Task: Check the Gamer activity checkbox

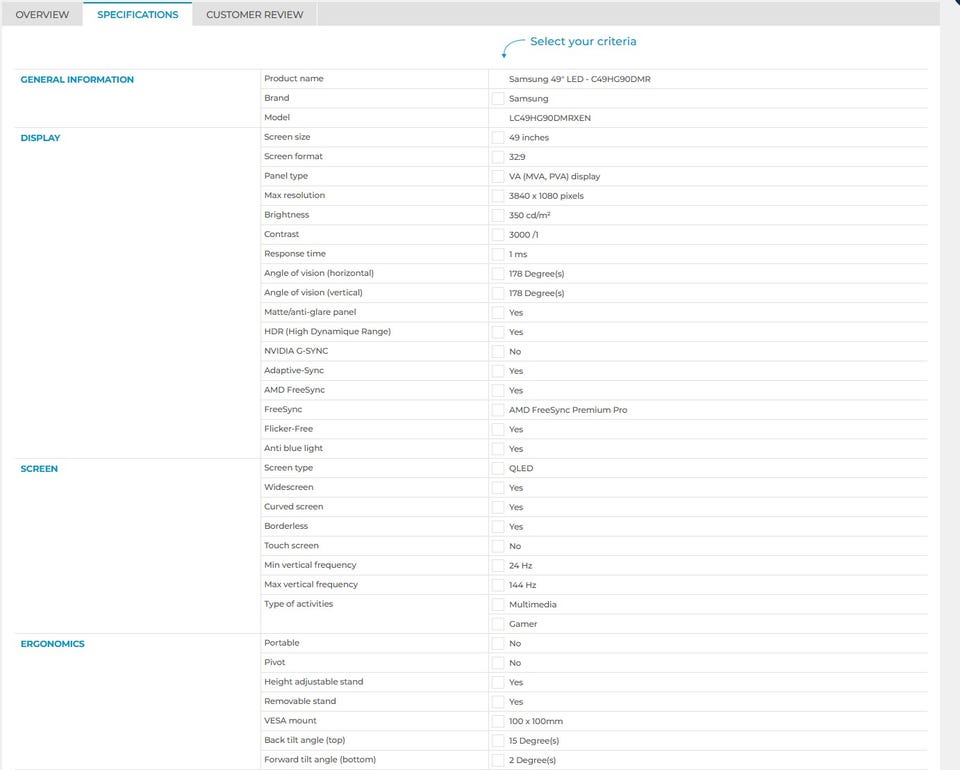Action: click(498, 624)
